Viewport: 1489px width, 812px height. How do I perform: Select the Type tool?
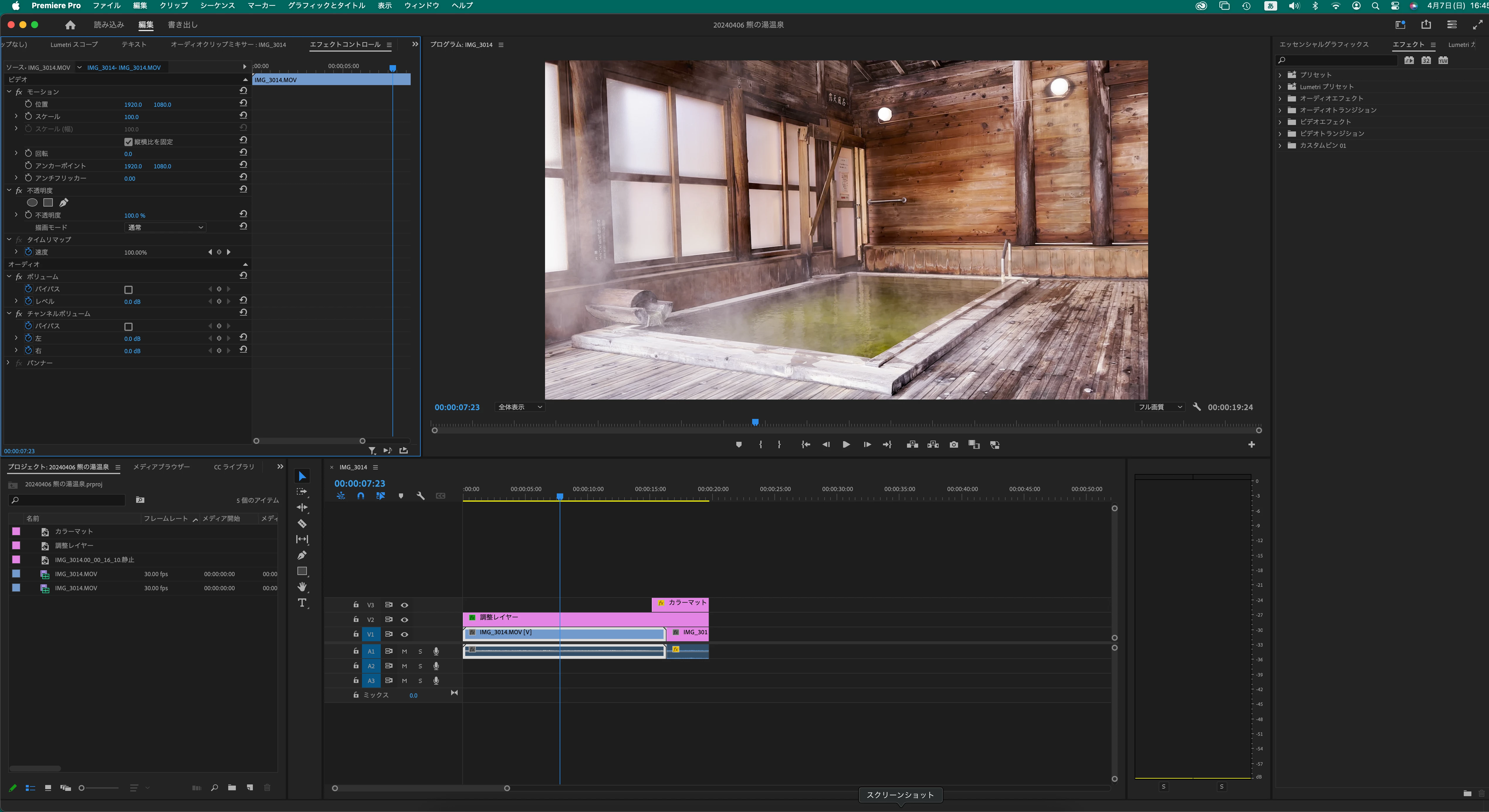coord(302,603)
